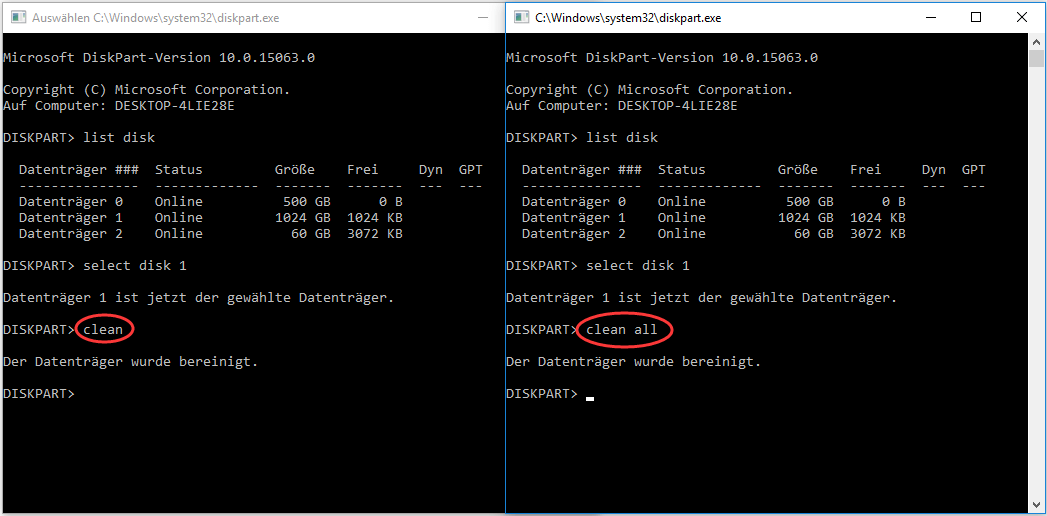Click the circled 'clean all' command
Viewport: 1047px width, 516px height.
pyautogui.click(x=621, y=329)
